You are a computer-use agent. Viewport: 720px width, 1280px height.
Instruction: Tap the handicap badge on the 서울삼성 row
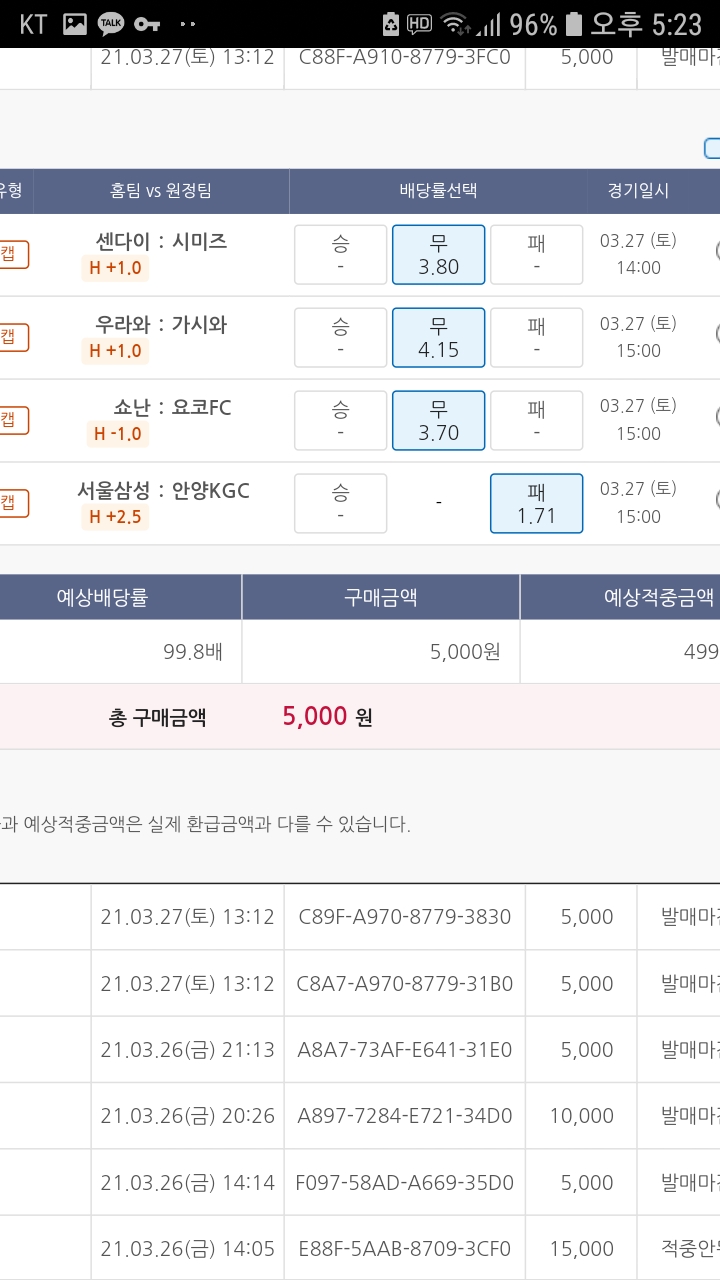tap(14, 502)
